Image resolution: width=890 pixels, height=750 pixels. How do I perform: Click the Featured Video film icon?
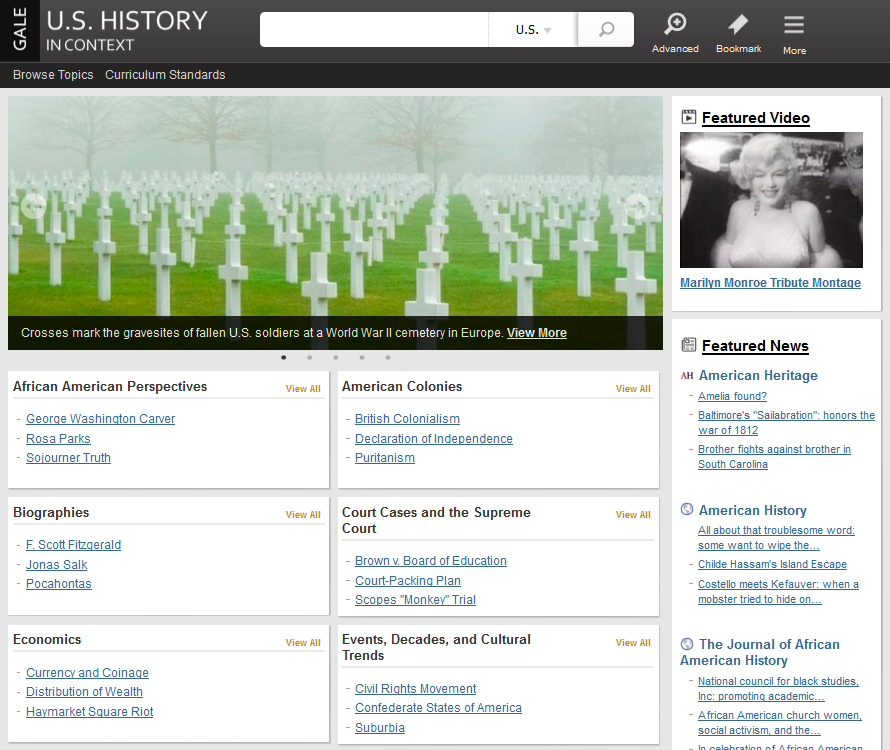point(689,117)
